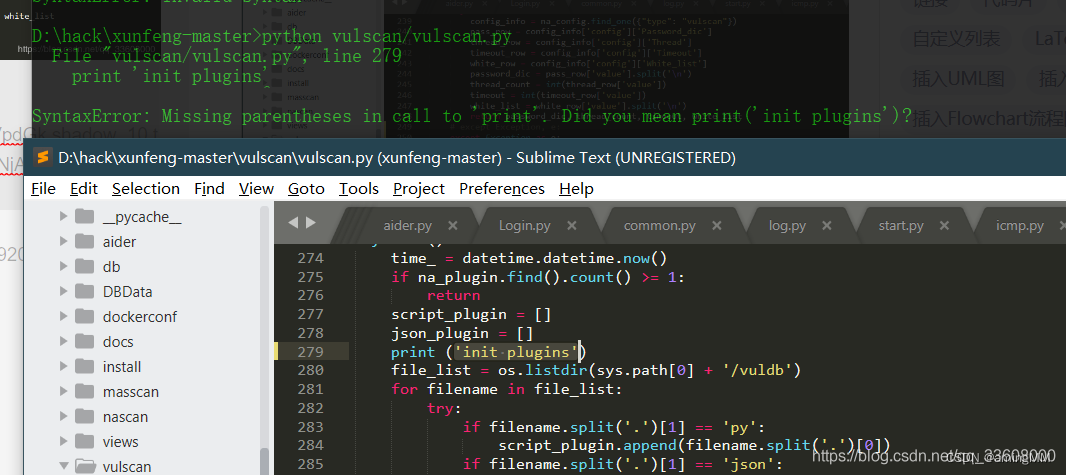Image resolution: width=1066 pixels, height=475 pixels.
Task: Select the aider folder icon
Action: click(84, 241)
